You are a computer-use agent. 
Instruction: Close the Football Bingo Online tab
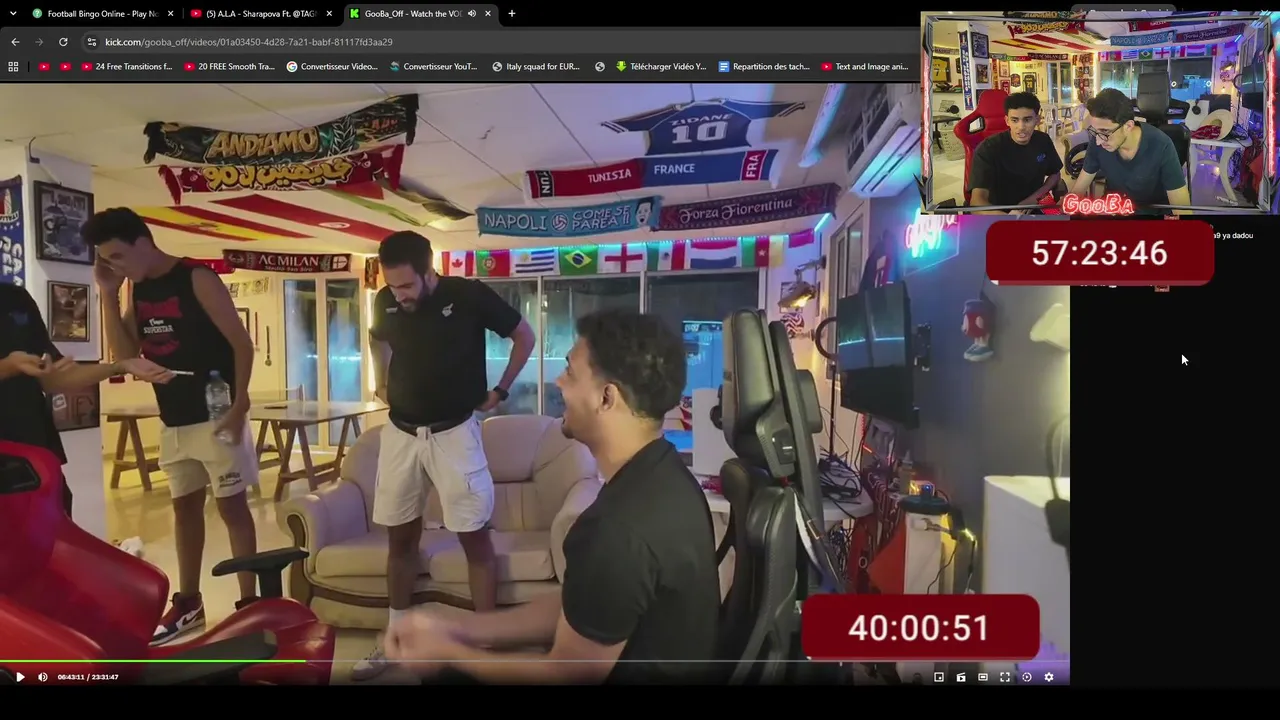171,14
